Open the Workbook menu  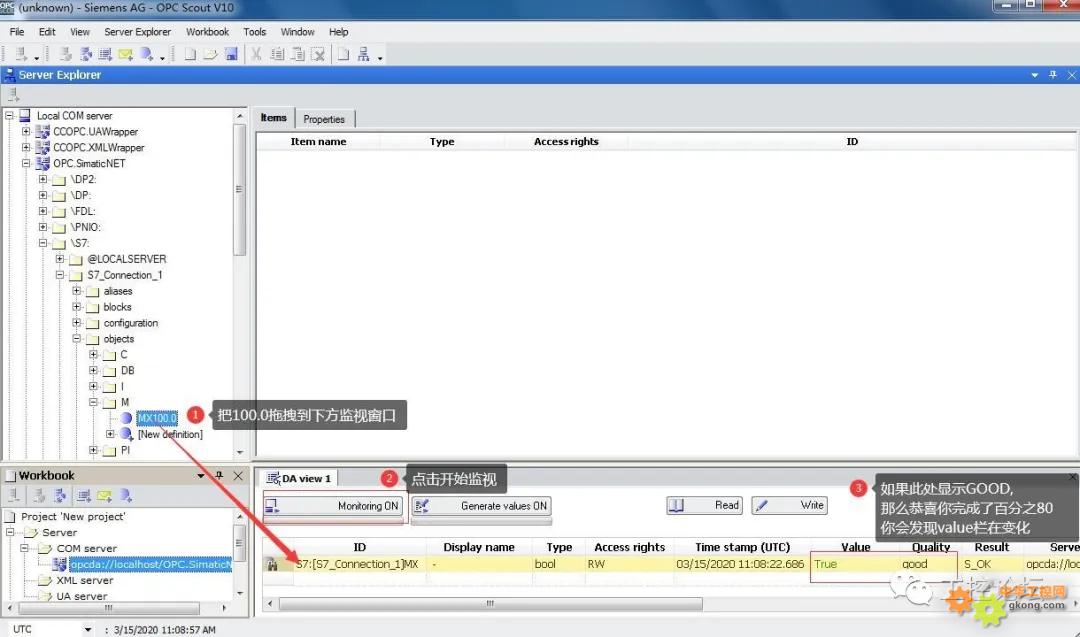click(207, 32)
